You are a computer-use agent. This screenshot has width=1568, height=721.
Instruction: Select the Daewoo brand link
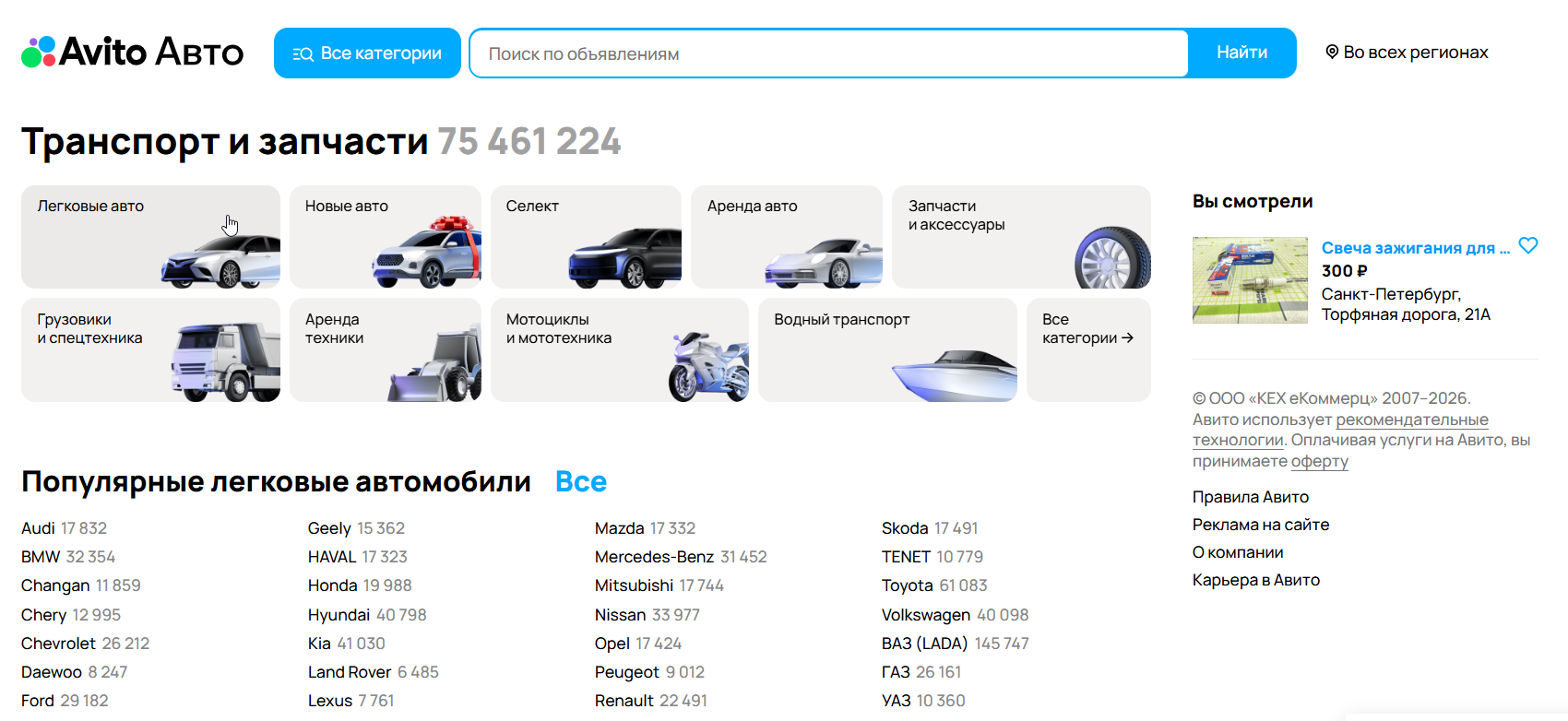pyautogui.click(x=52, y=672)
